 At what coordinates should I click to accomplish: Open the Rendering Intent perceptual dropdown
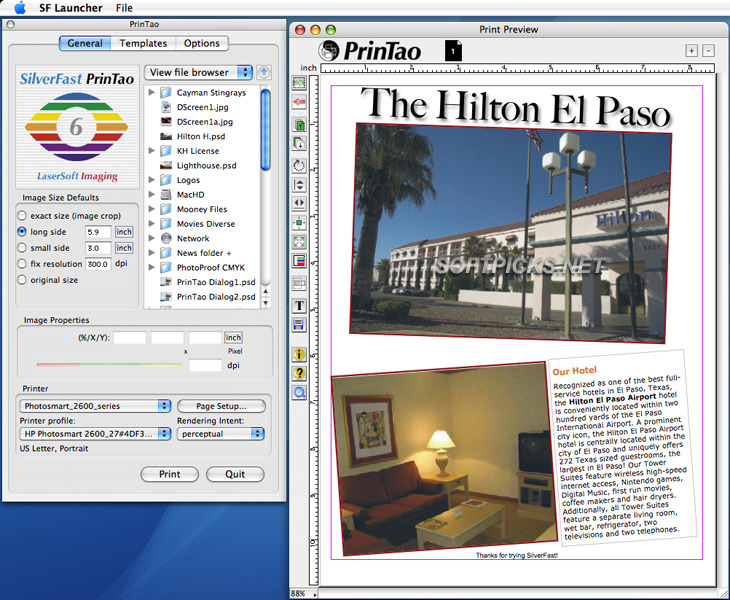221,434
